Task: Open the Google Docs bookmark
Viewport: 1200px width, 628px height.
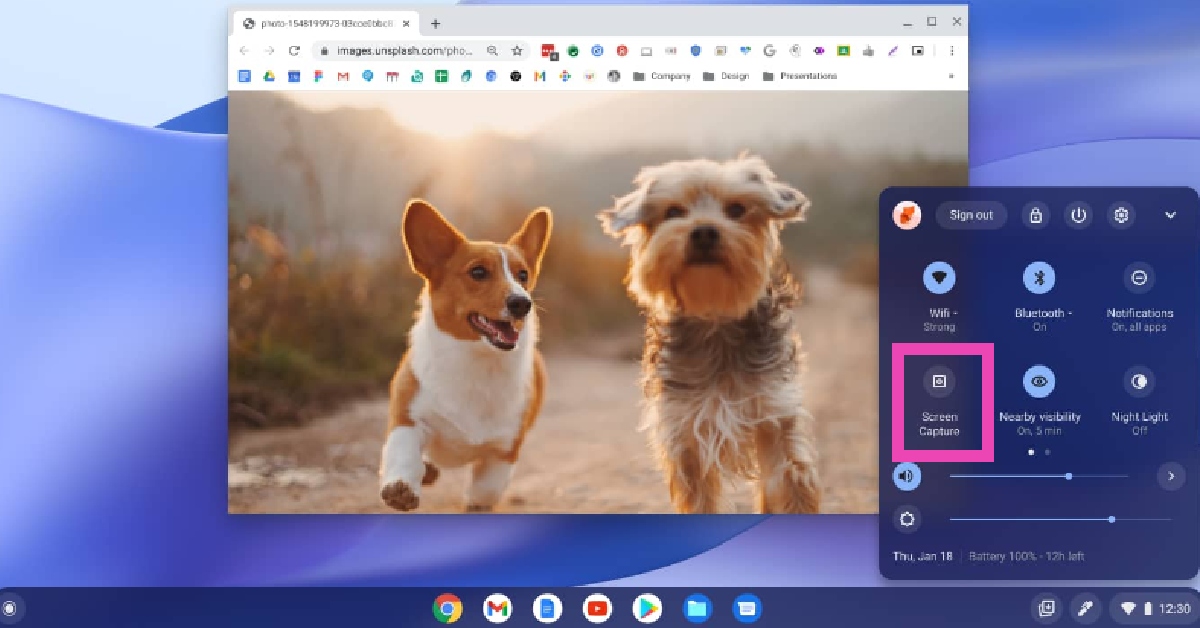Action: tap(244, 76)
